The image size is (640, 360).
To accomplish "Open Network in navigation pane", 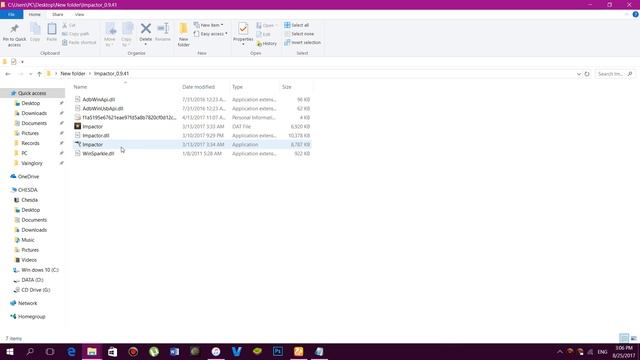I will coord(27,303).
